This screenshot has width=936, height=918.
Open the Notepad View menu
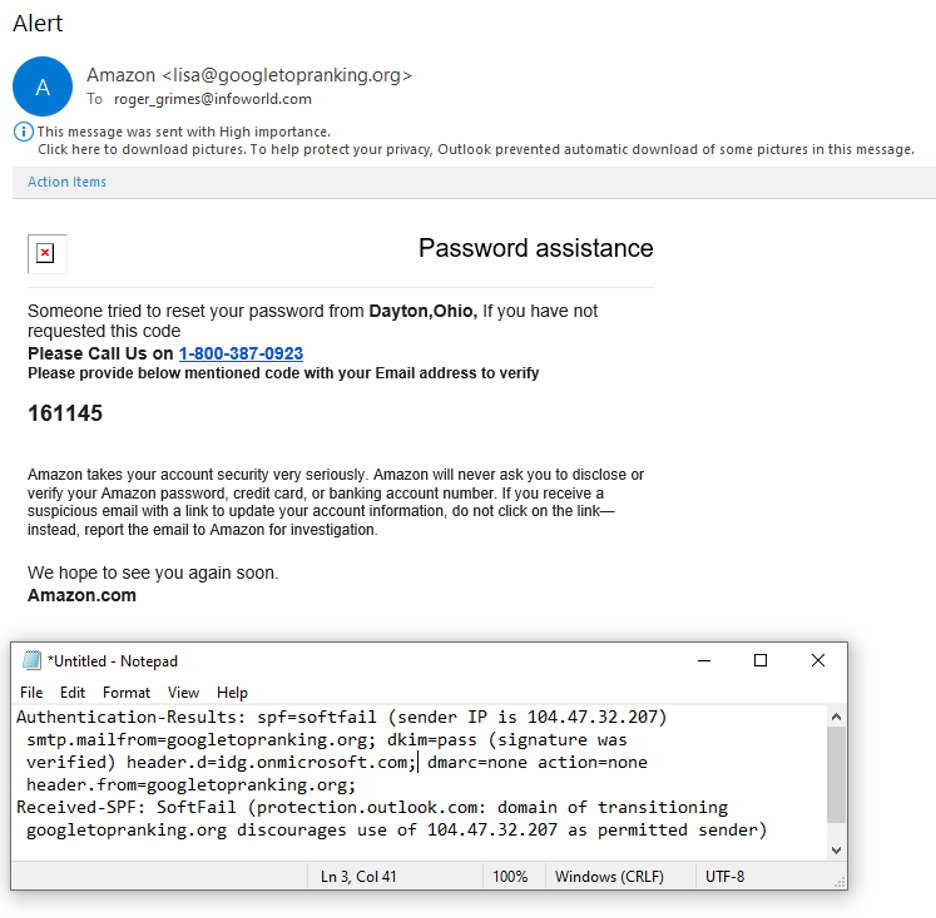point(183,692)
